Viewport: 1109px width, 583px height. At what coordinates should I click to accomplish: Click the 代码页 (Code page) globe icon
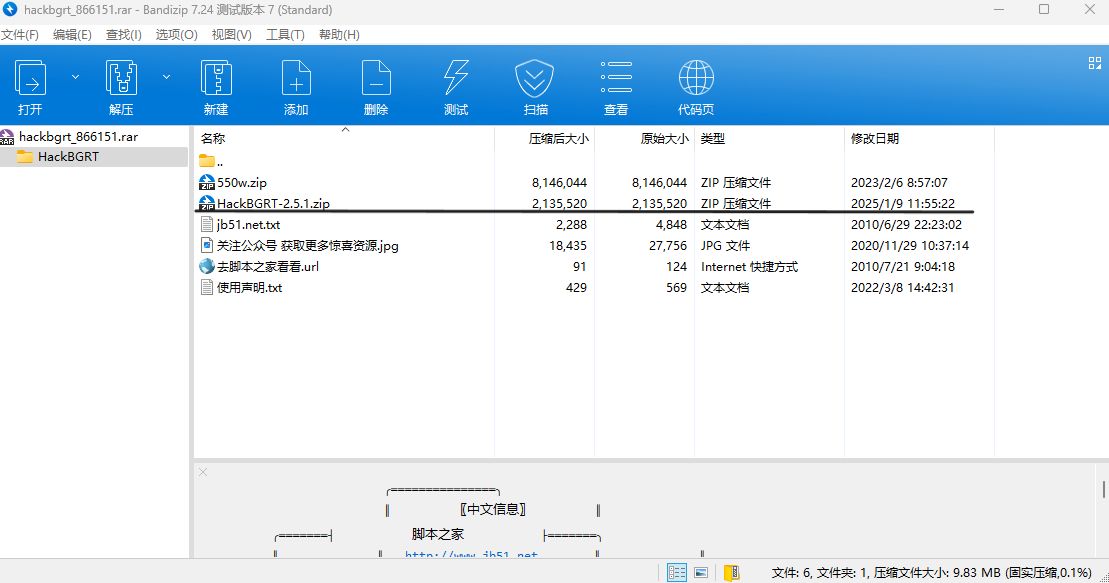pyautogui.click(x=696, y=78)
